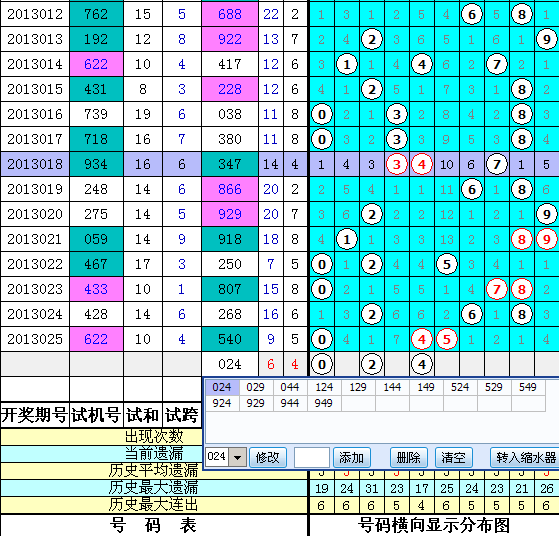This screenshot has height=536, width=559.
Task: Click circled 2 in the 024 prediction row
Action: tap(371, 364)
